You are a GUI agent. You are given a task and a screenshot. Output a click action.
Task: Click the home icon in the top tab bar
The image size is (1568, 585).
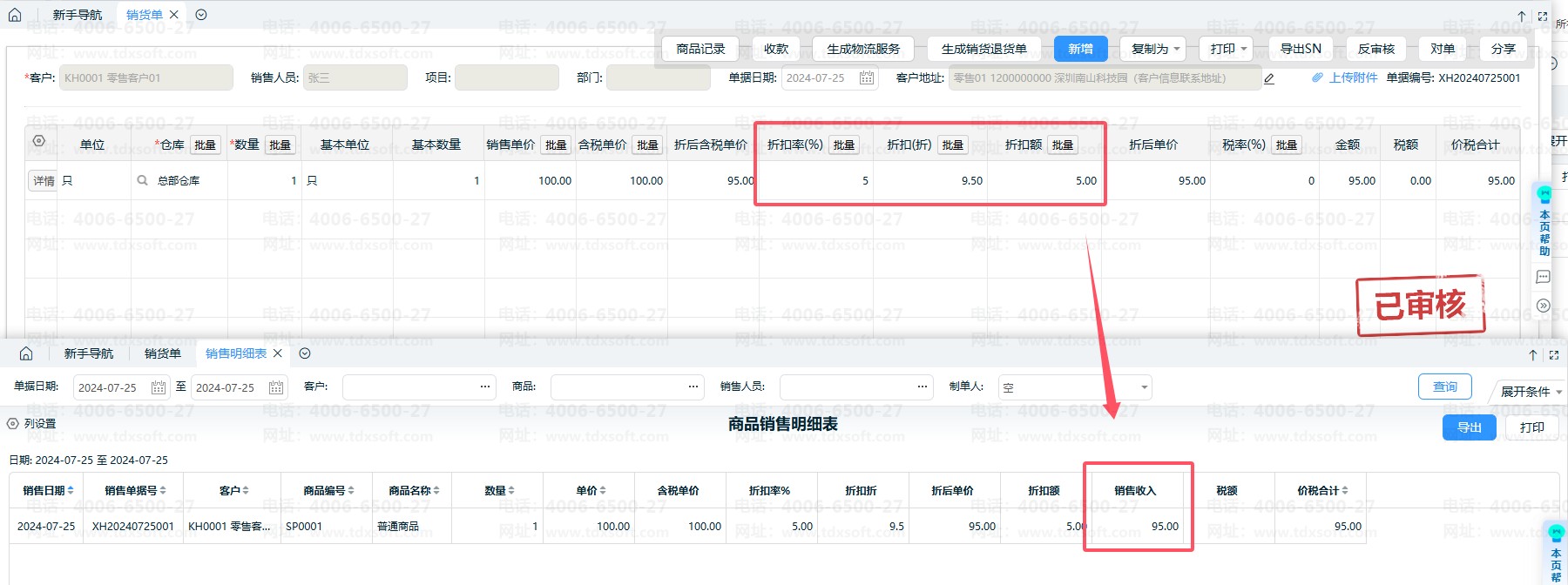click(x=15, y=15)
